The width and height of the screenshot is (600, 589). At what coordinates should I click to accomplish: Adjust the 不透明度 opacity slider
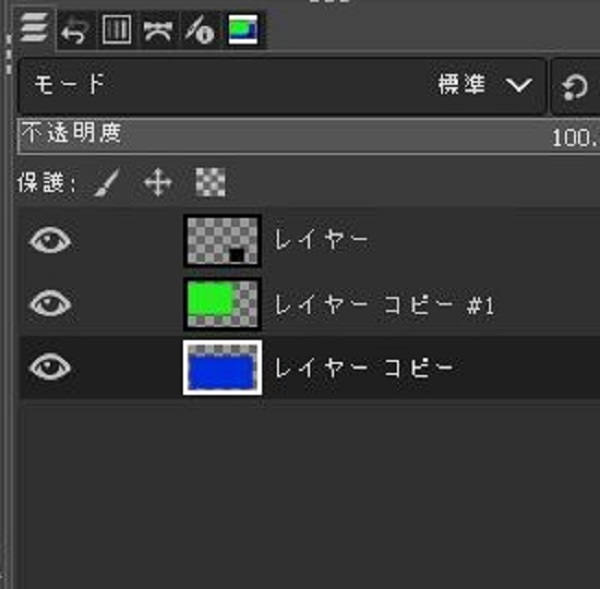[308, 137]
